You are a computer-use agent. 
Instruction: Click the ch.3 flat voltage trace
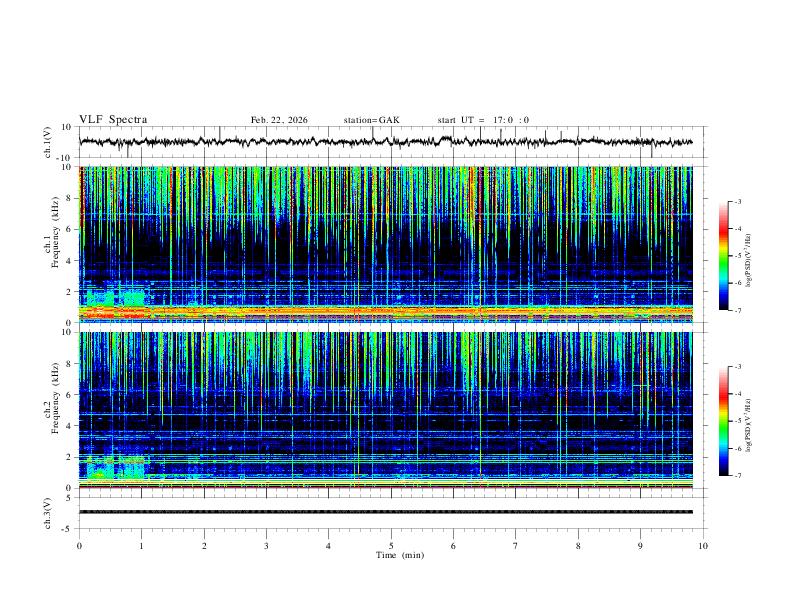click(386, 512)
